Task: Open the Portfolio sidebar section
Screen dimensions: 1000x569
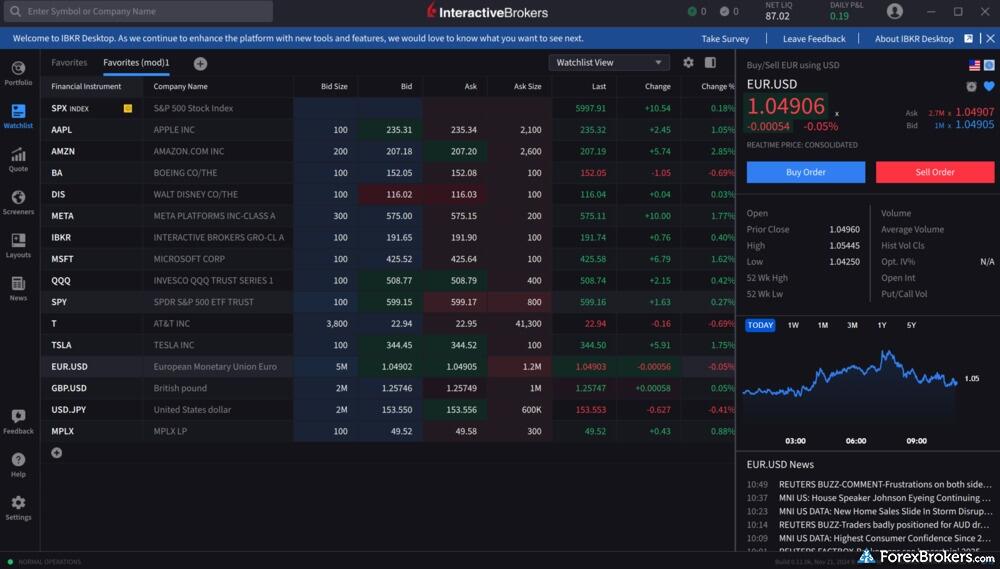Action: click(18, 72)
